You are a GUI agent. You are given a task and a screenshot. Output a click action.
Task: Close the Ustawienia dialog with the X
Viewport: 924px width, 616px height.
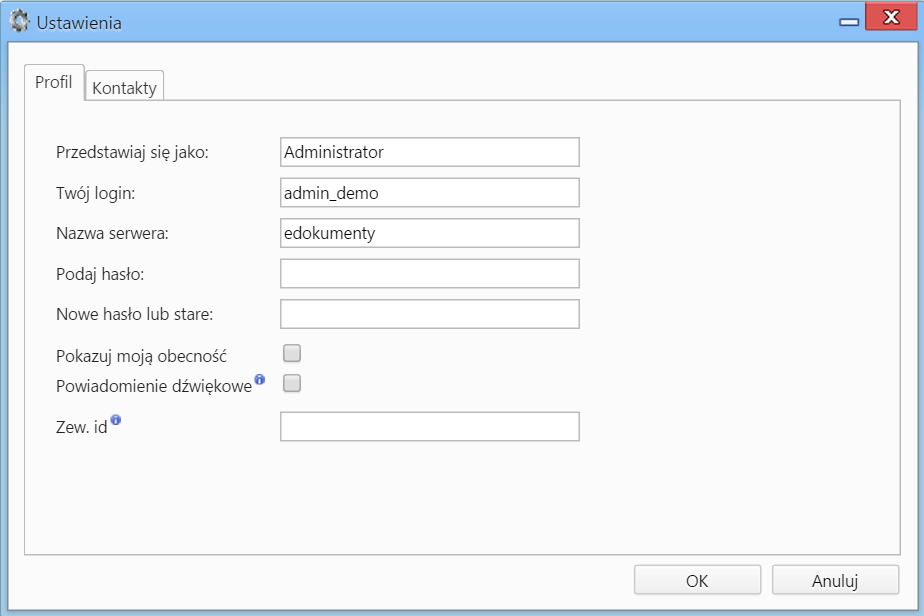pyautogui.click(x=891, y=17)
